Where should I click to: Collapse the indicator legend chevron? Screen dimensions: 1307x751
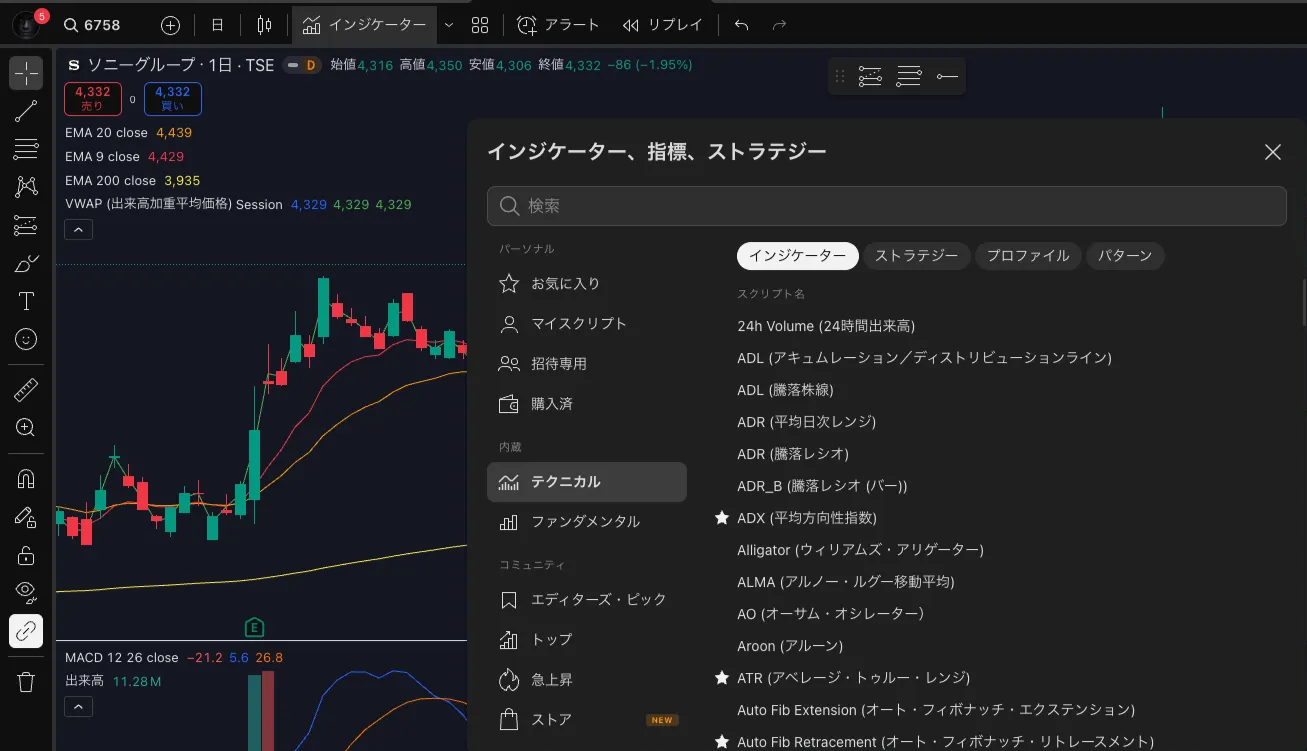click(78, 230)
